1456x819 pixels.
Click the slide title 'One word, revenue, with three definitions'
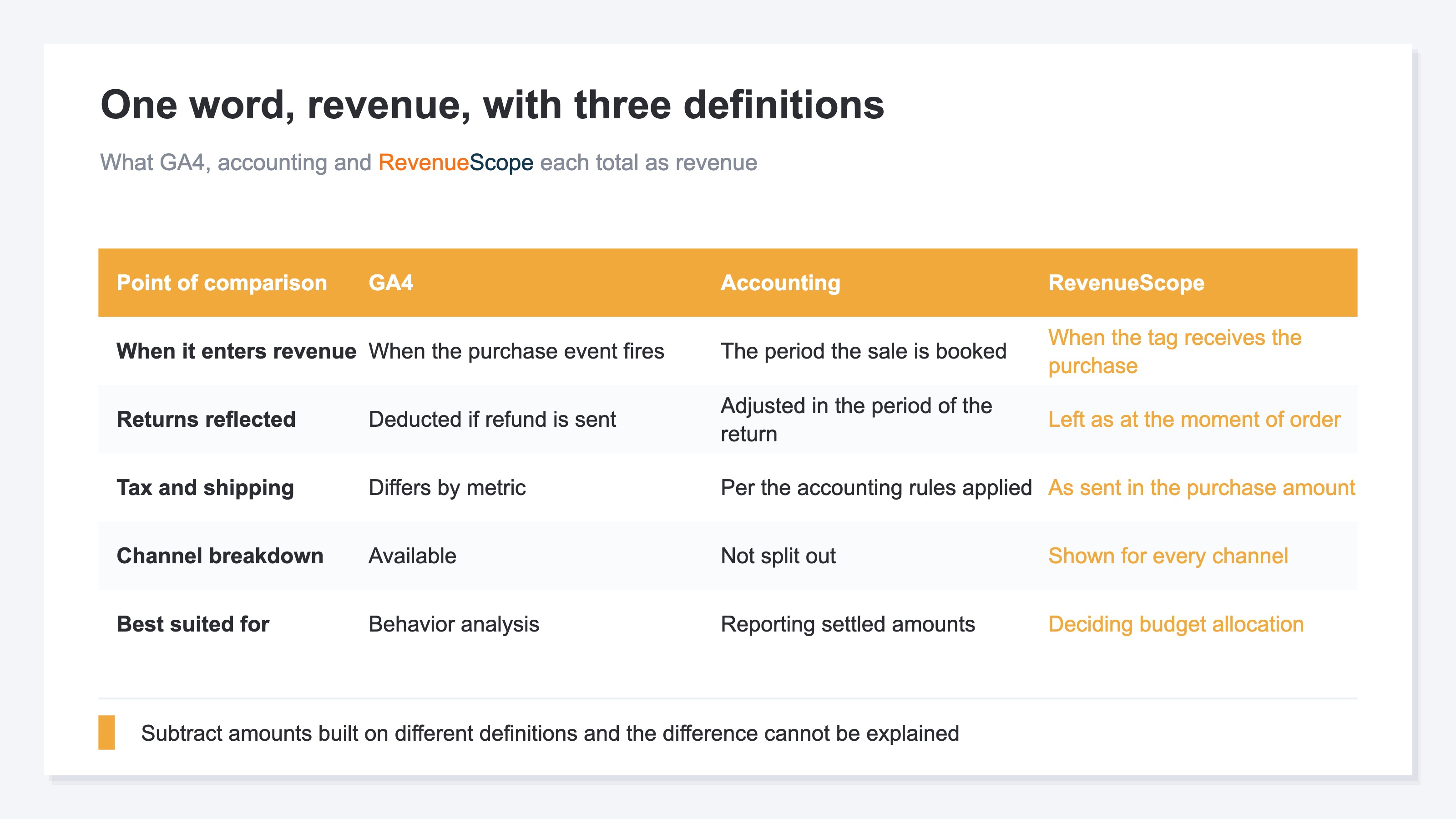492,105
